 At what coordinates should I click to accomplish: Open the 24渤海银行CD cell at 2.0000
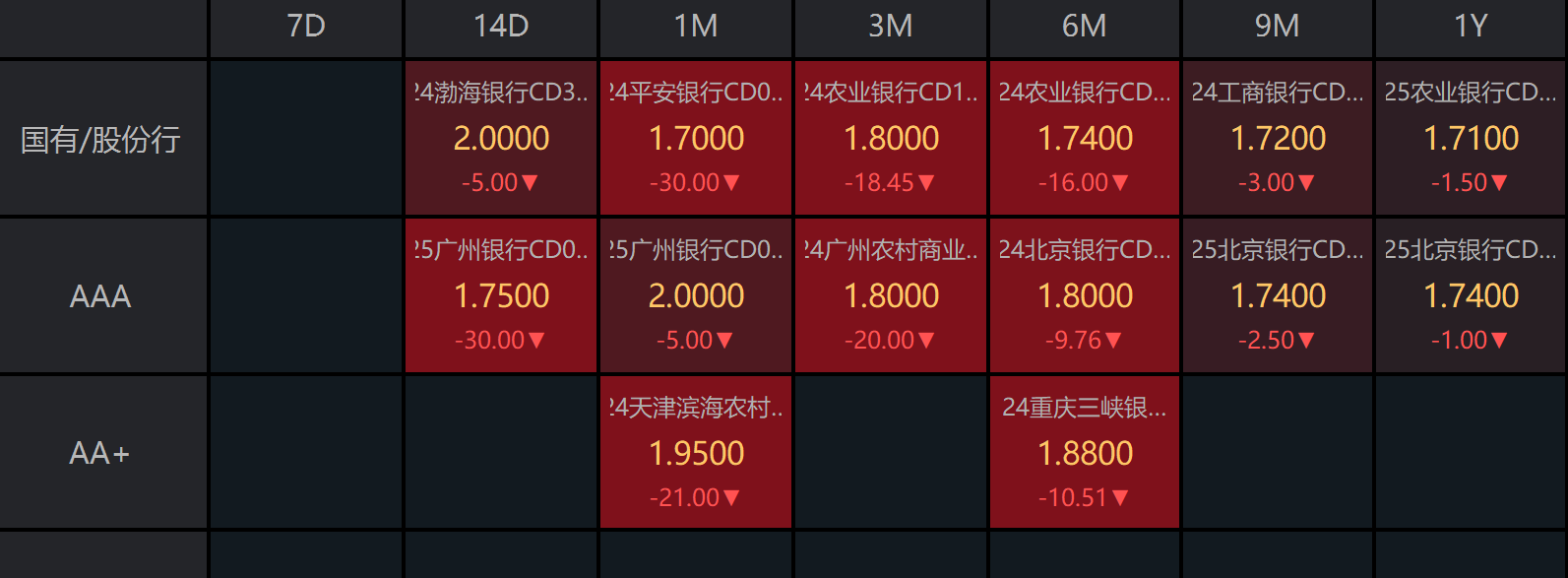501,138
